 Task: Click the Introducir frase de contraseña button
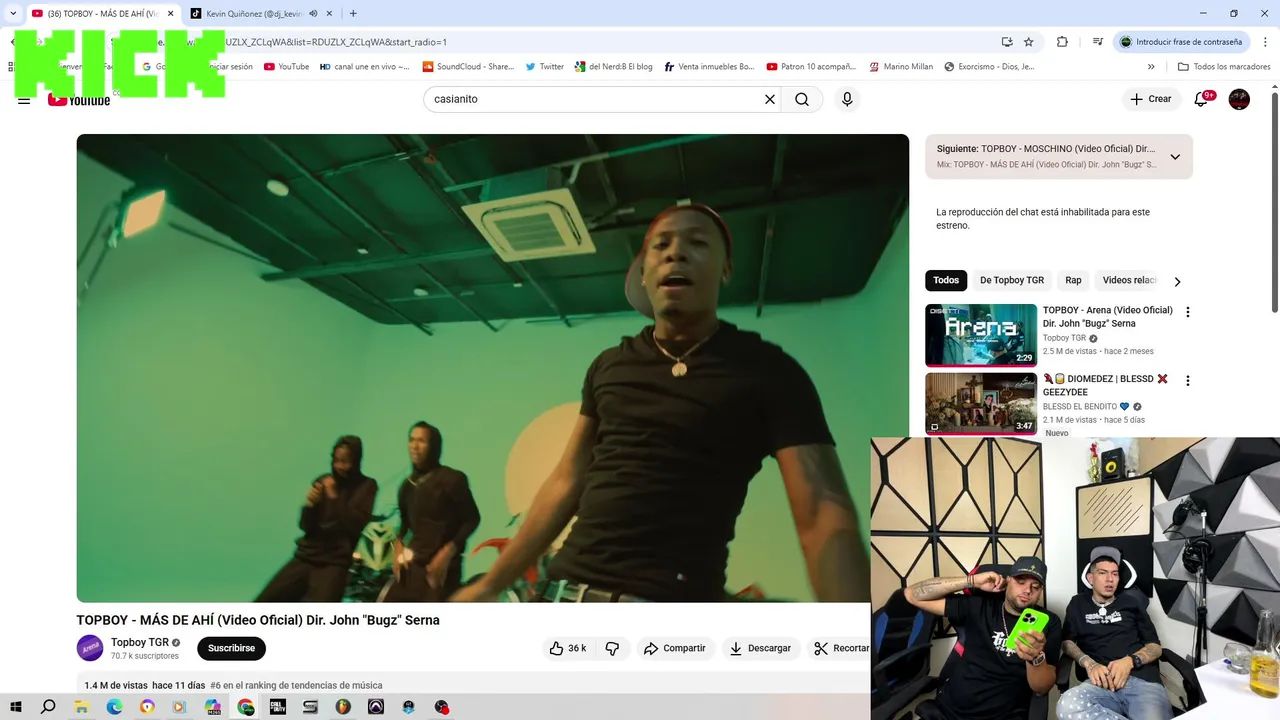1181,42
